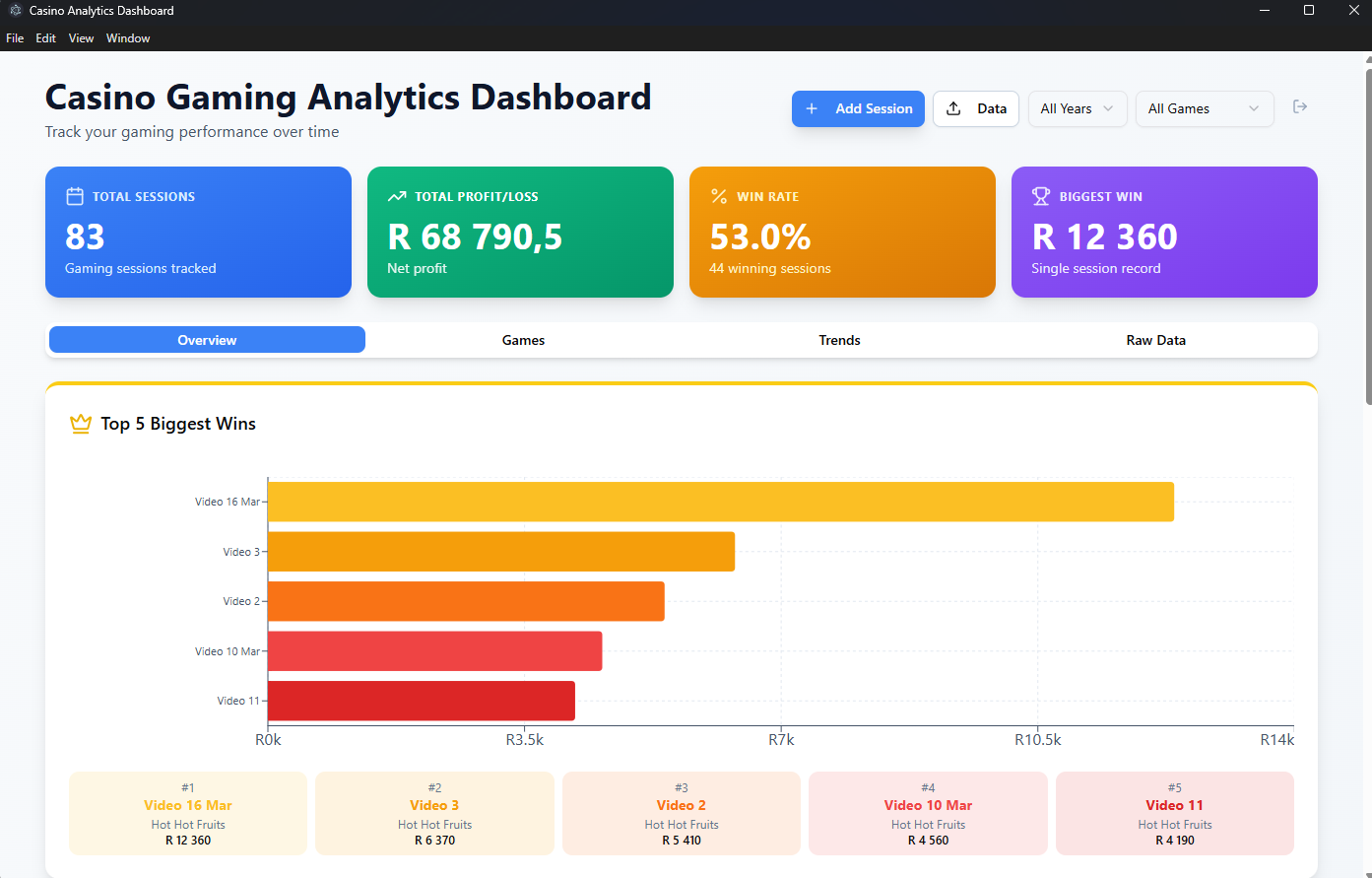Click the R 4 560 amount in card #4

tap(928, 841)
